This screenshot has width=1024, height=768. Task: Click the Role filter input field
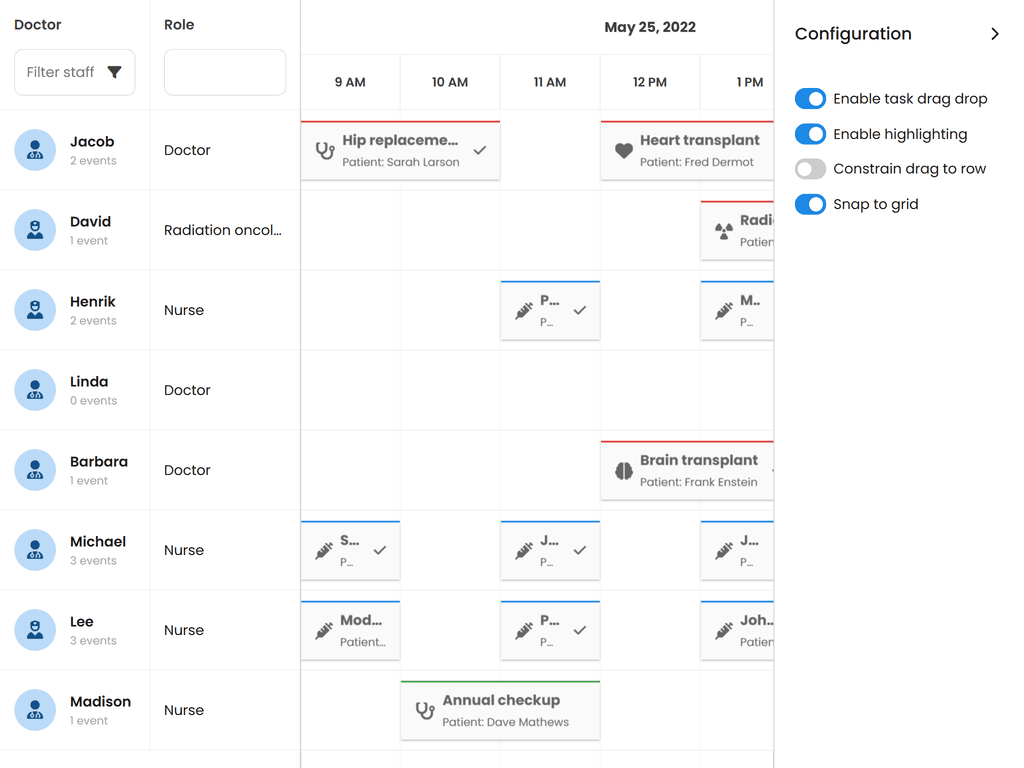point(225,73)
